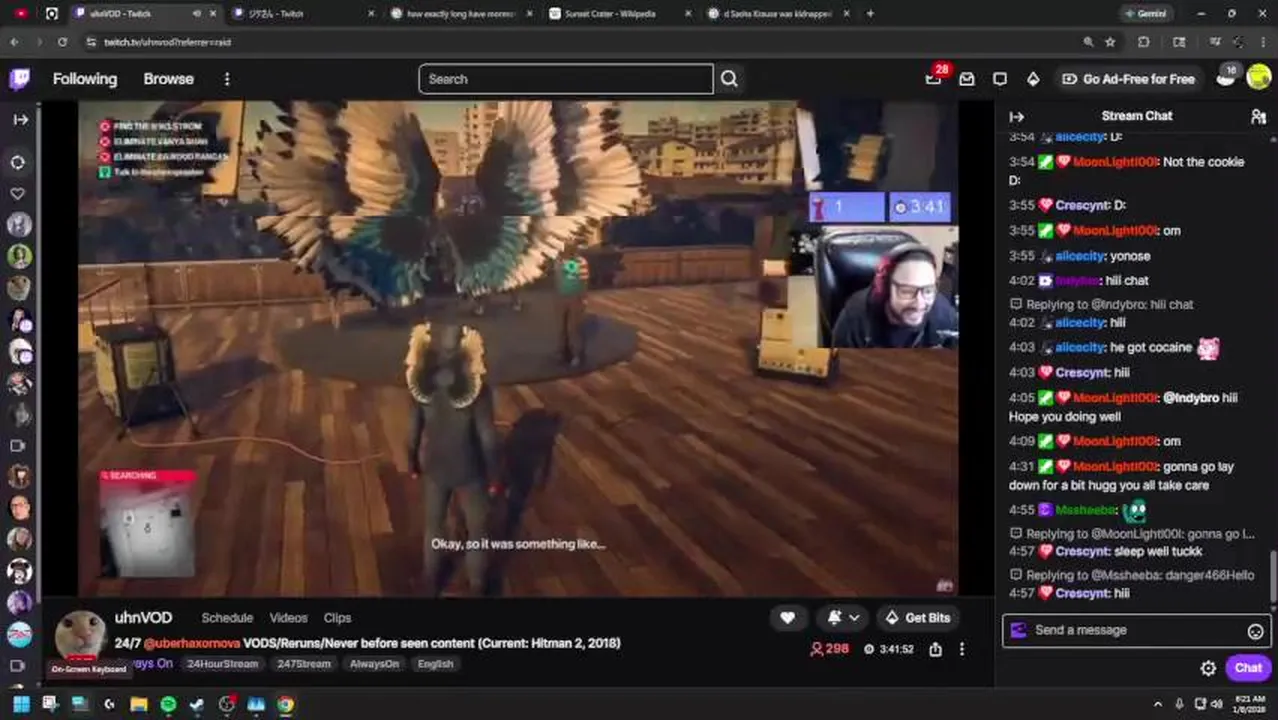
Task: Open the zoom magnifier icon in address bar
Action: pos(1088,42)
